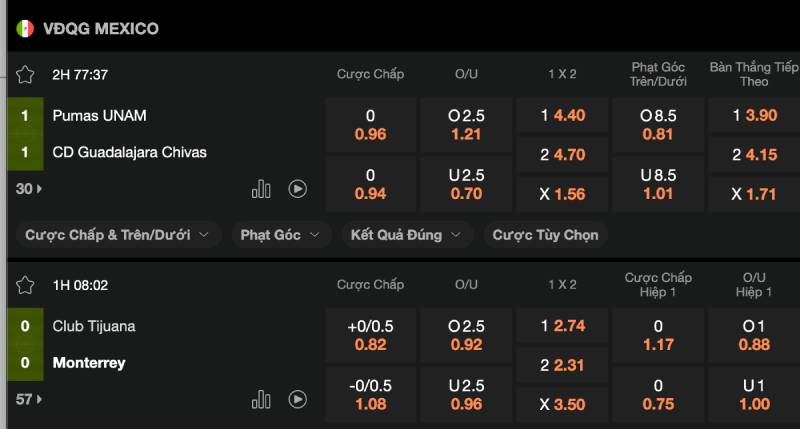Open statistics chart for Tijuana vs Monterrey
This screenshot has width=800, height=429.
(261, 399)
